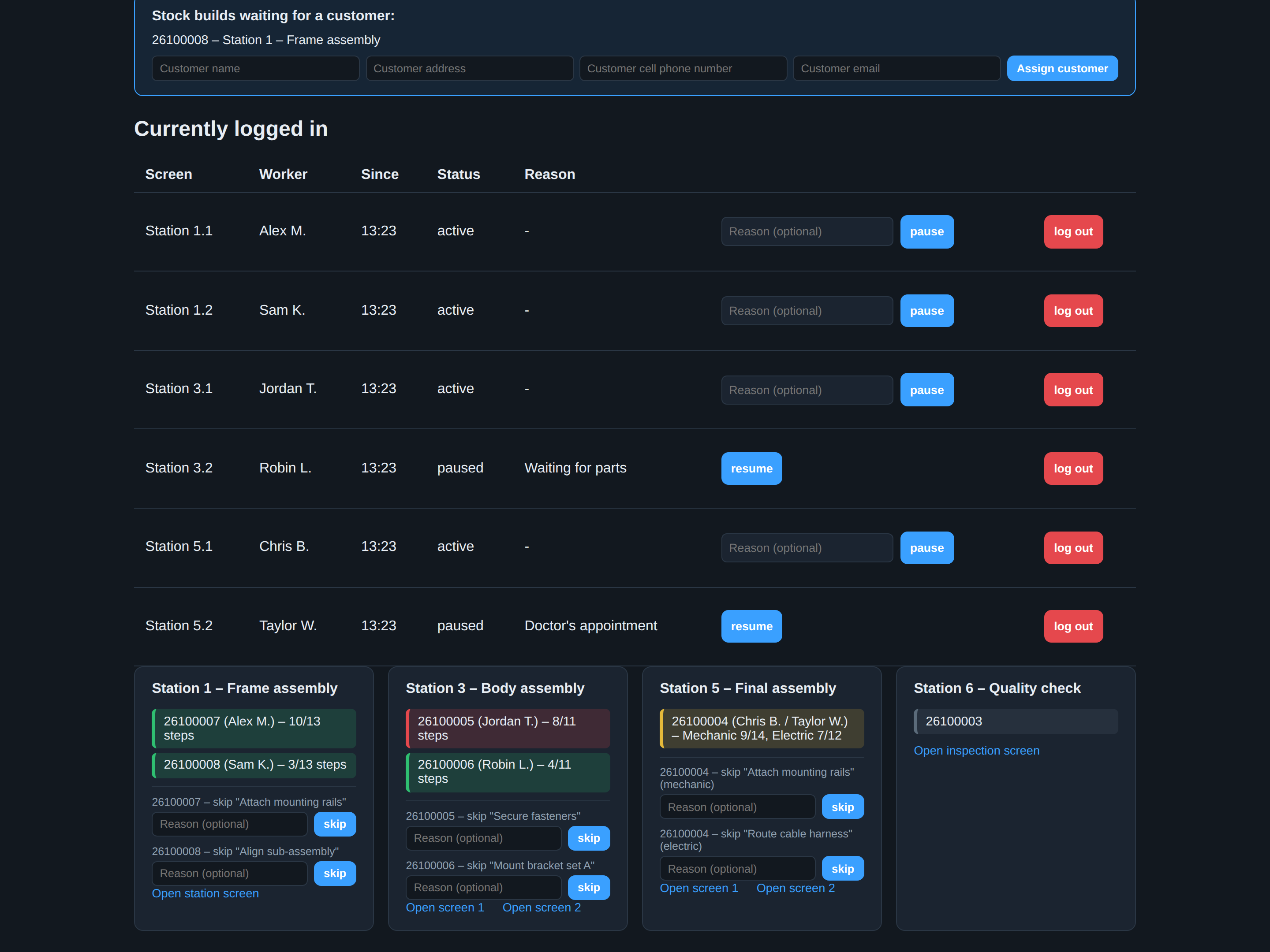Focus the Customer email field
Image resolution: width=1270 pixels, height=952 pixels.
coord(897,68)
